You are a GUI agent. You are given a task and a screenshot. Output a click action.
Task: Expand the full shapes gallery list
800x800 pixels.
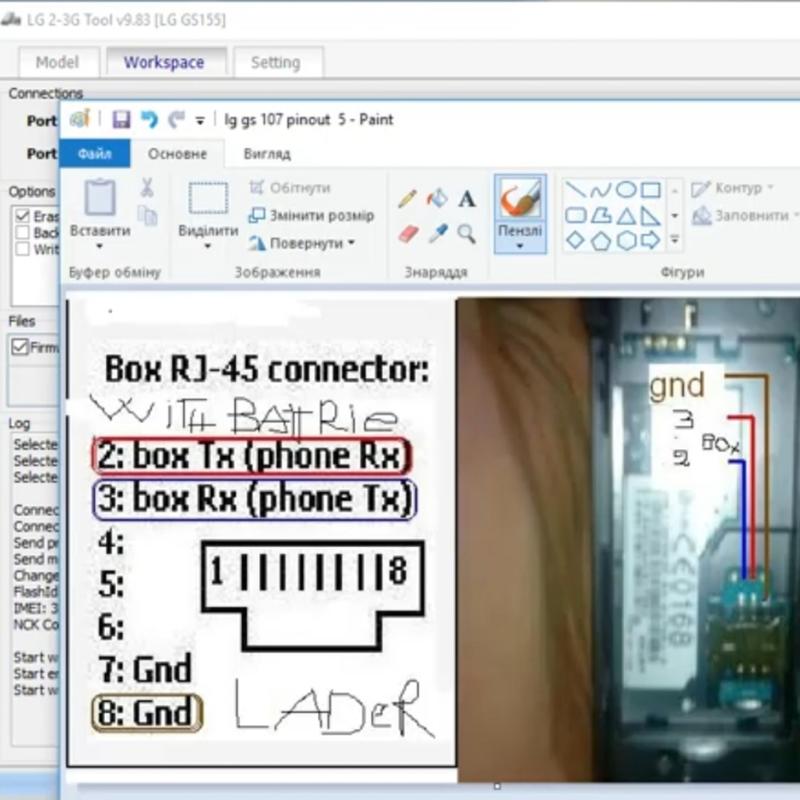point(674,239)
